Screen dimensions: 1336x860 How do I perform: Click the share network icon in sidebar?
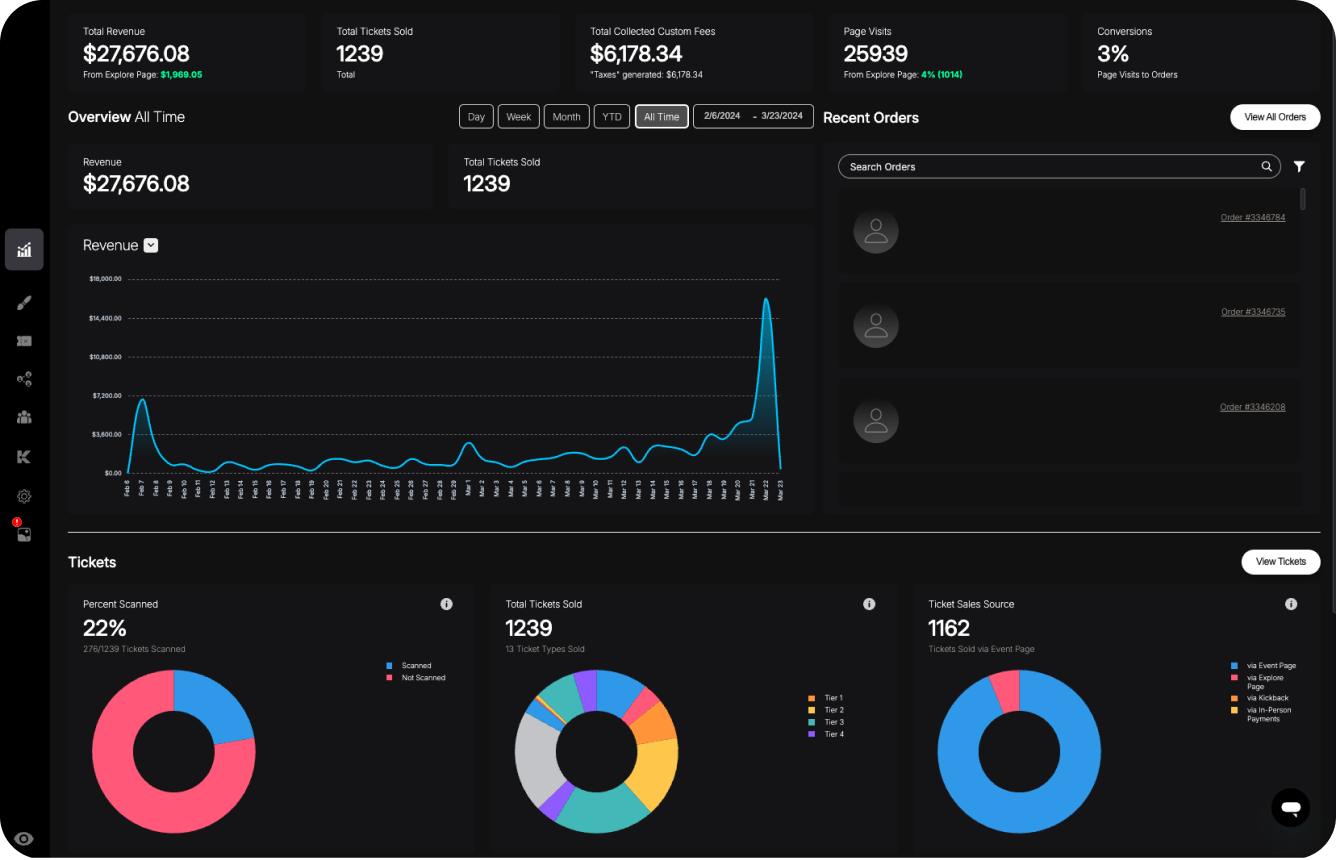click(x=24, y=379)
